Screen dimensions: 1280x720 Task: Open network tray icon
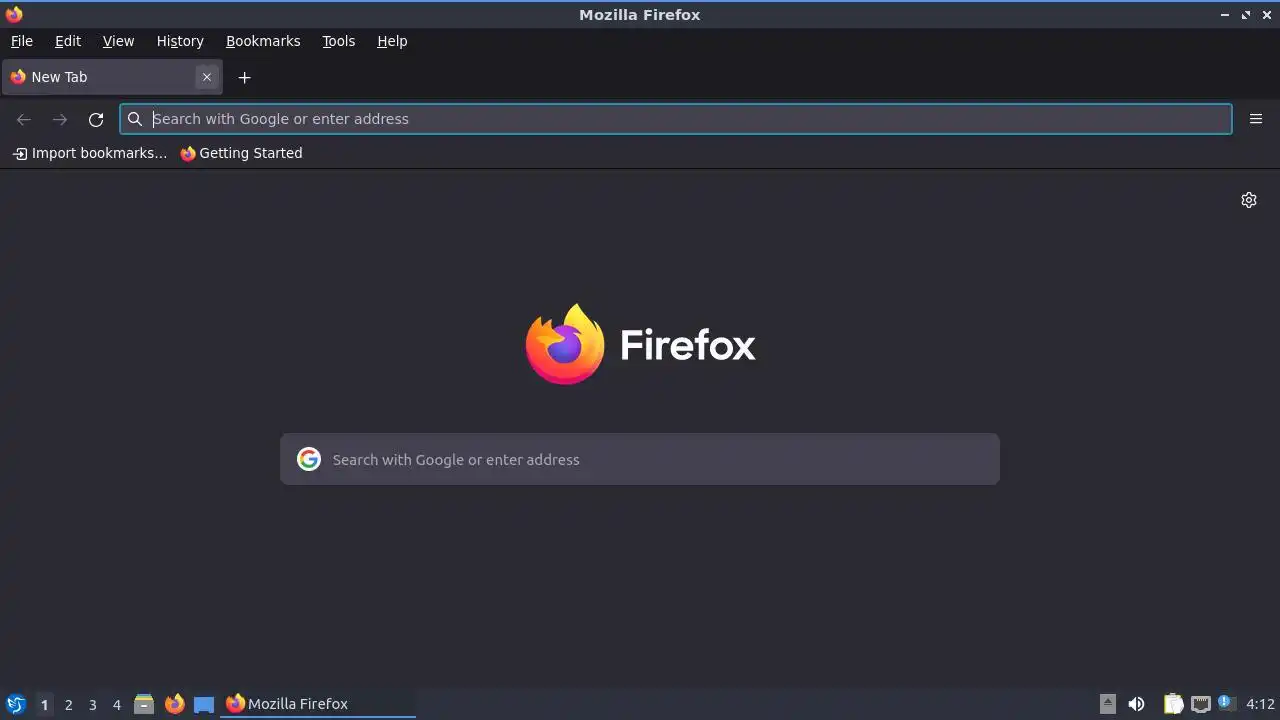point(1201,704)
